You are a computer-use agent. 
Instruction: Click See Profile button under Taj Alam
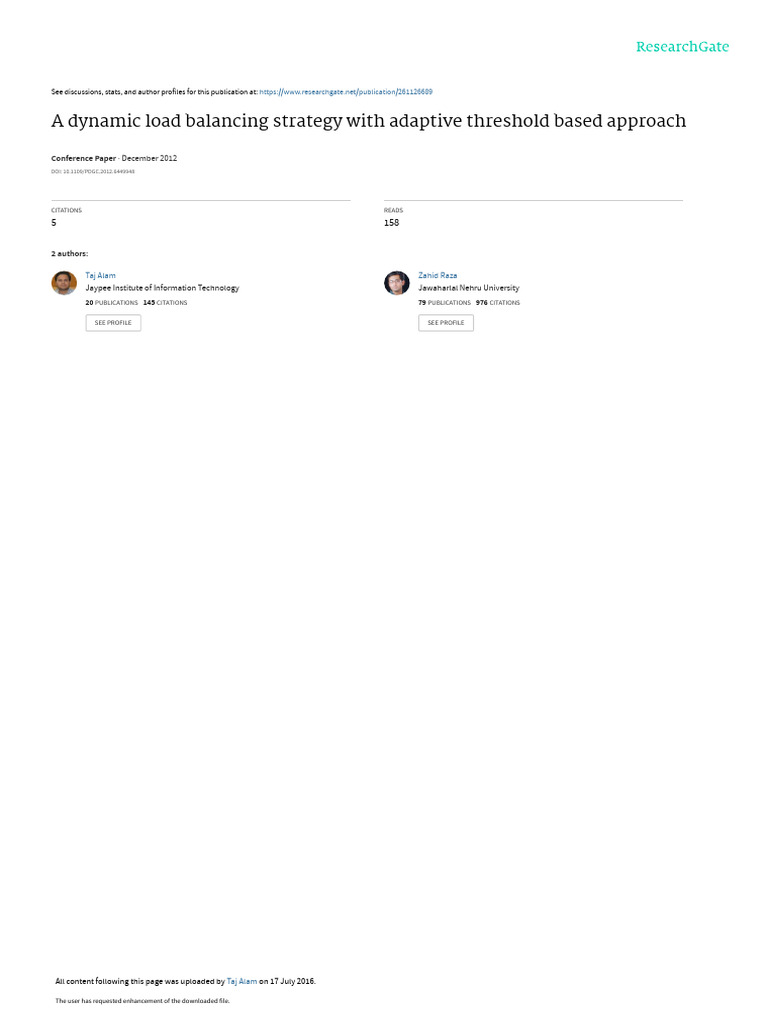pos(113,323)
